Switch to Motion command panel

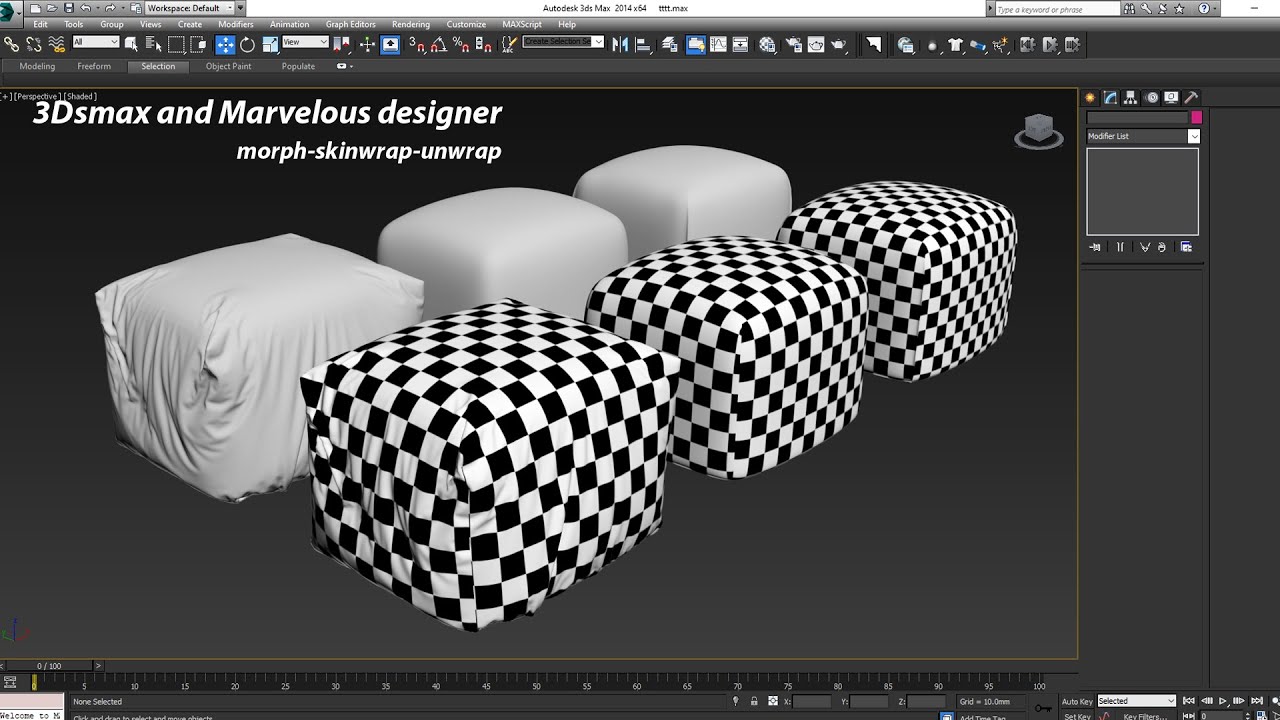coord(1151,98)
